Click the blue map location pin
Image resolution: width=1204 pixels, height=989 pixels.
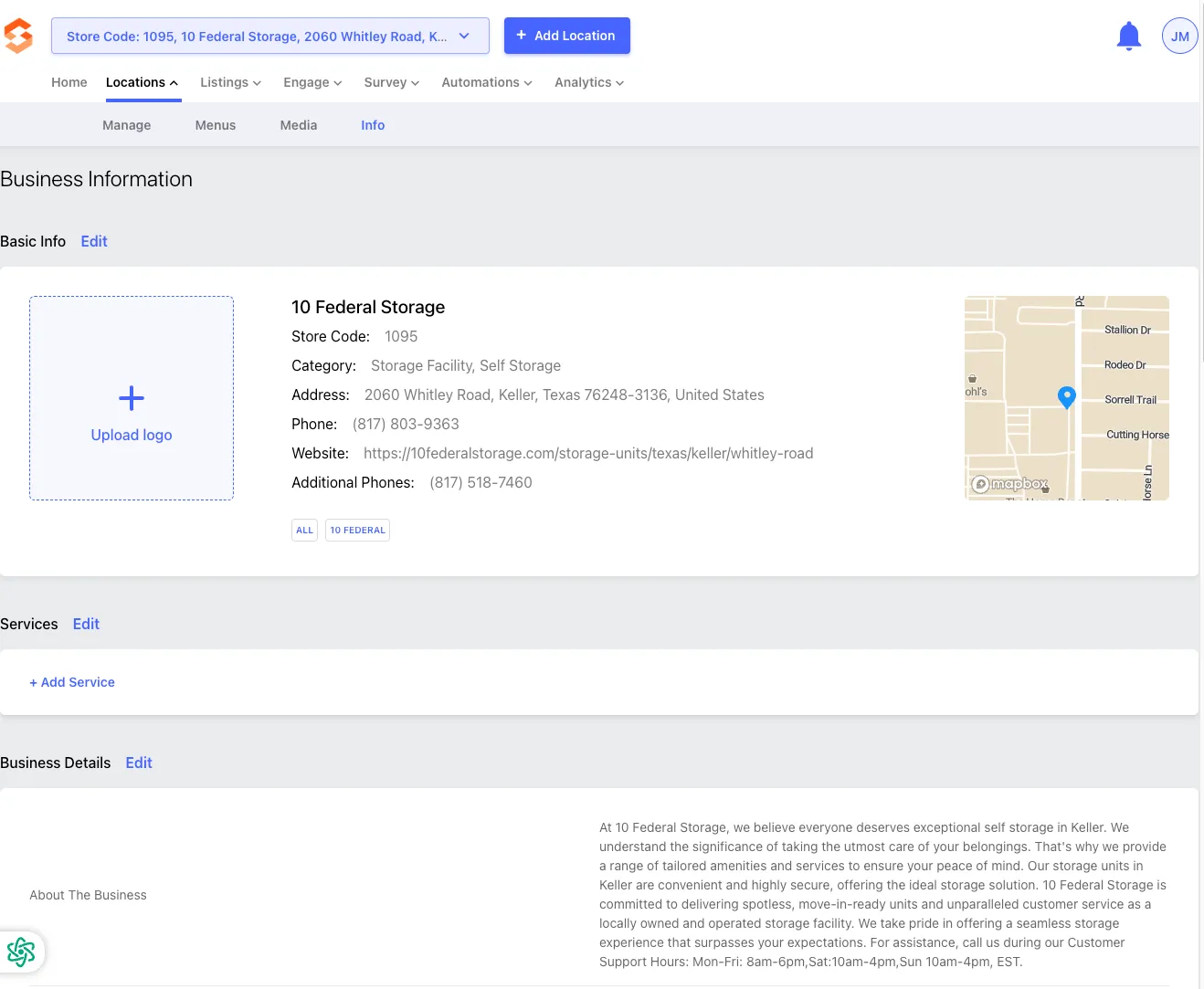(1066, 397)
